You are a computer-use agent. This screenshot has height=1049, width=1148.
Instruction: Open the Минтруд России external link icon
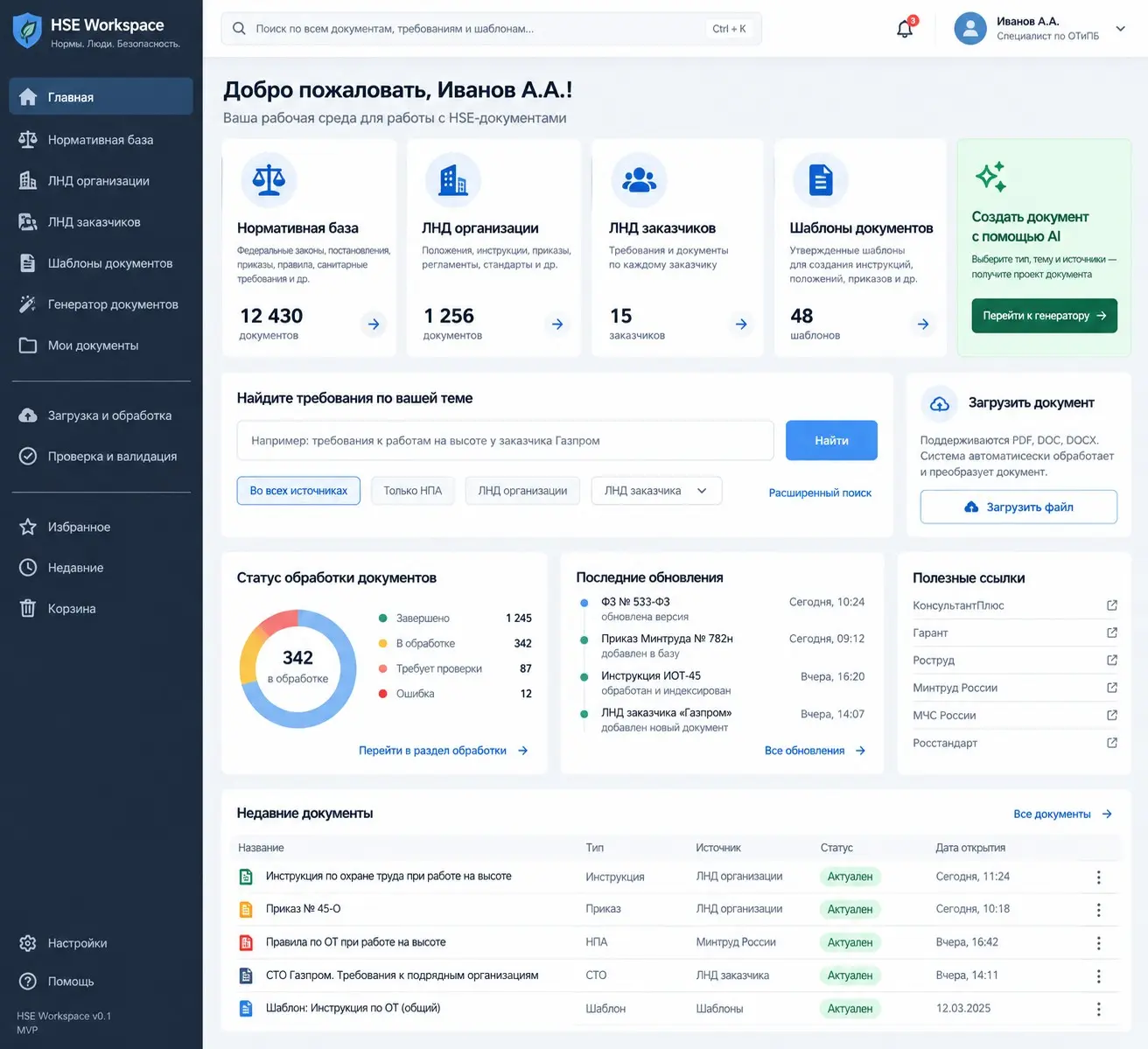[x=1112, y=688]
